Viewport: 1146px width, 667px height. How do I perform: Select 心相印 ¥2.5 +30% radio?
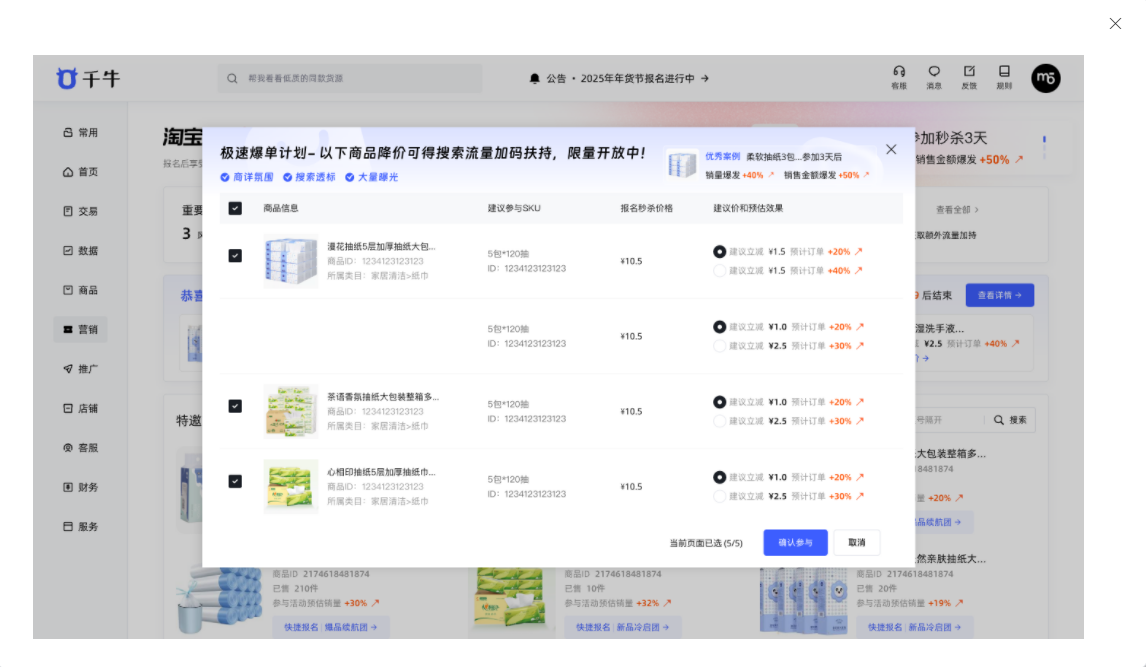719,496
